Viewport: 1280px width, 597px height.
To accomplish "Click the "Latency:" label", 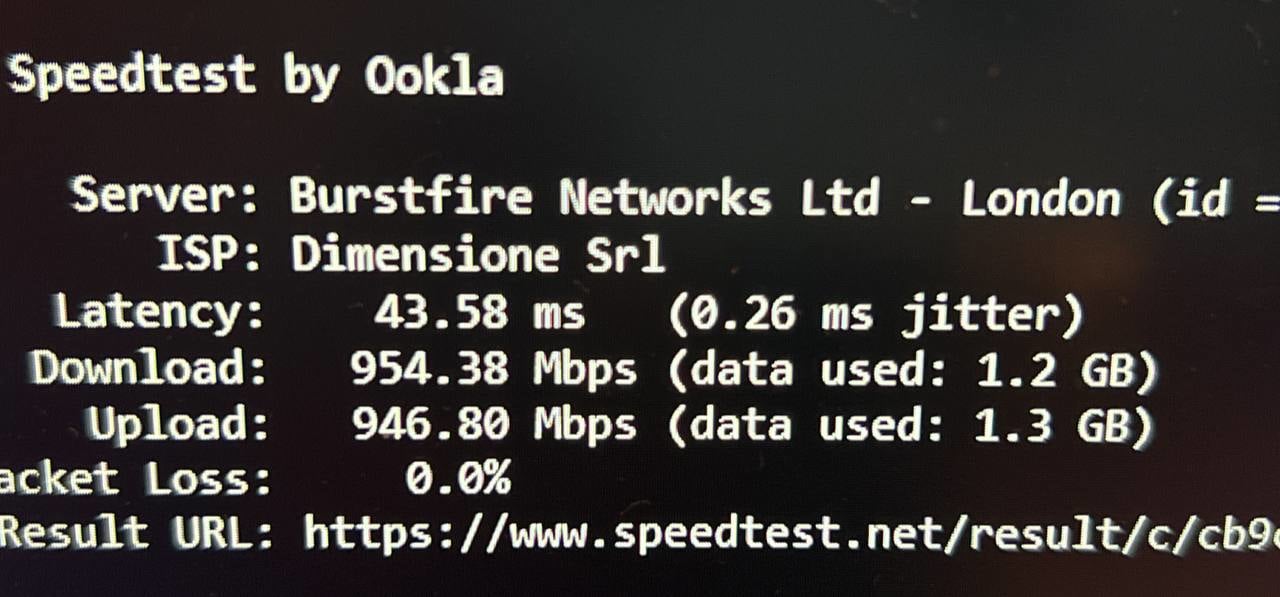I will [x=160, y=313].
